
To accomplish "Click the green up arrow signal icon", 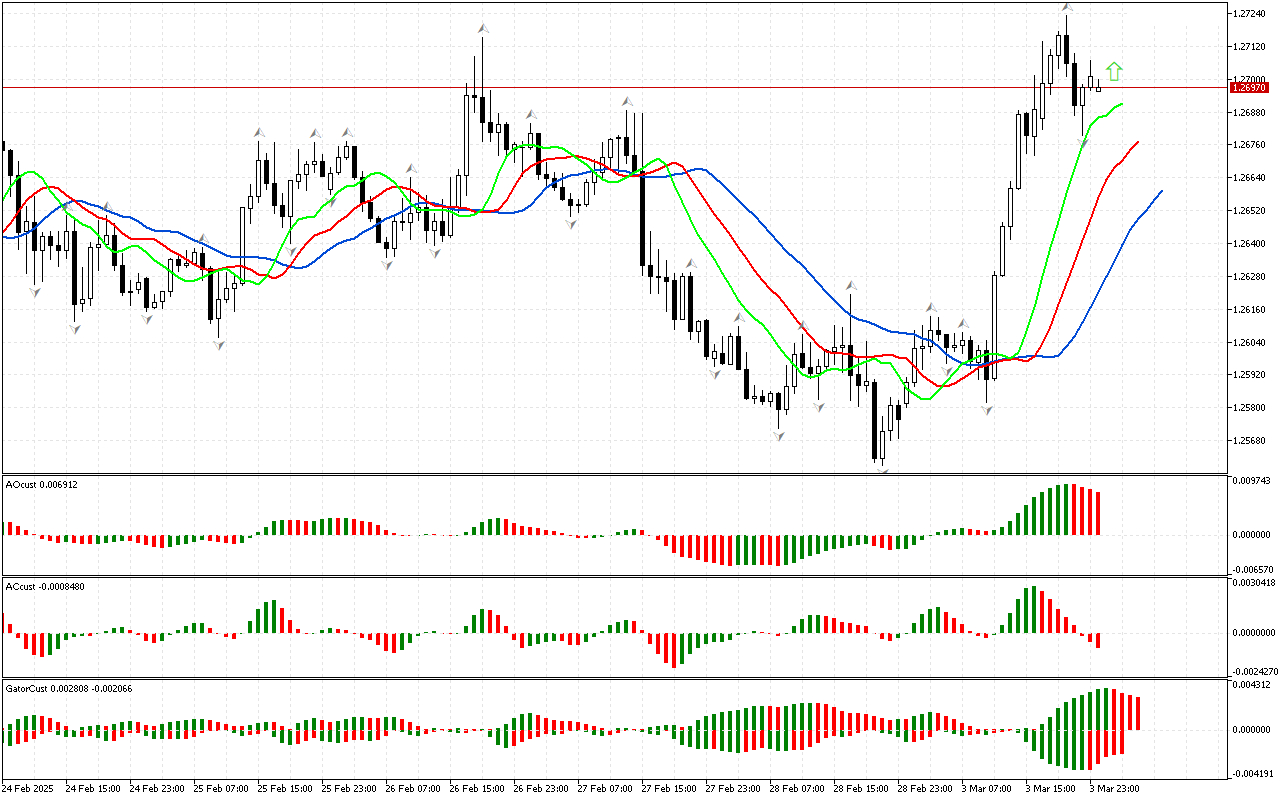I will [1114, 71].
